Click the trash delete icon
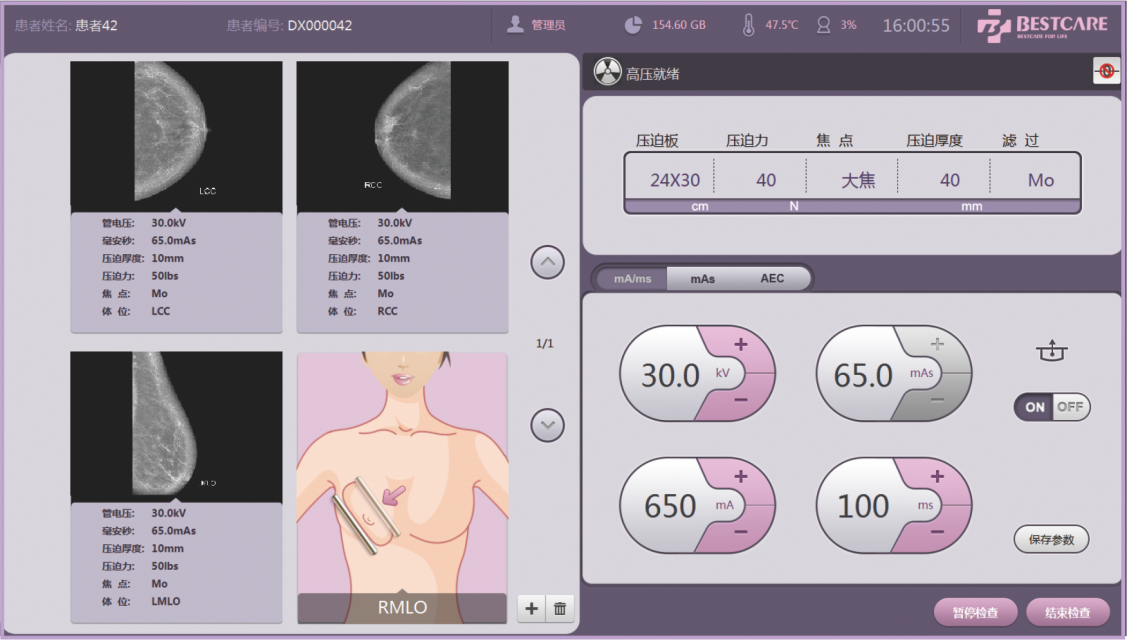Screen dimensions: 1127x640 [560, 608]
